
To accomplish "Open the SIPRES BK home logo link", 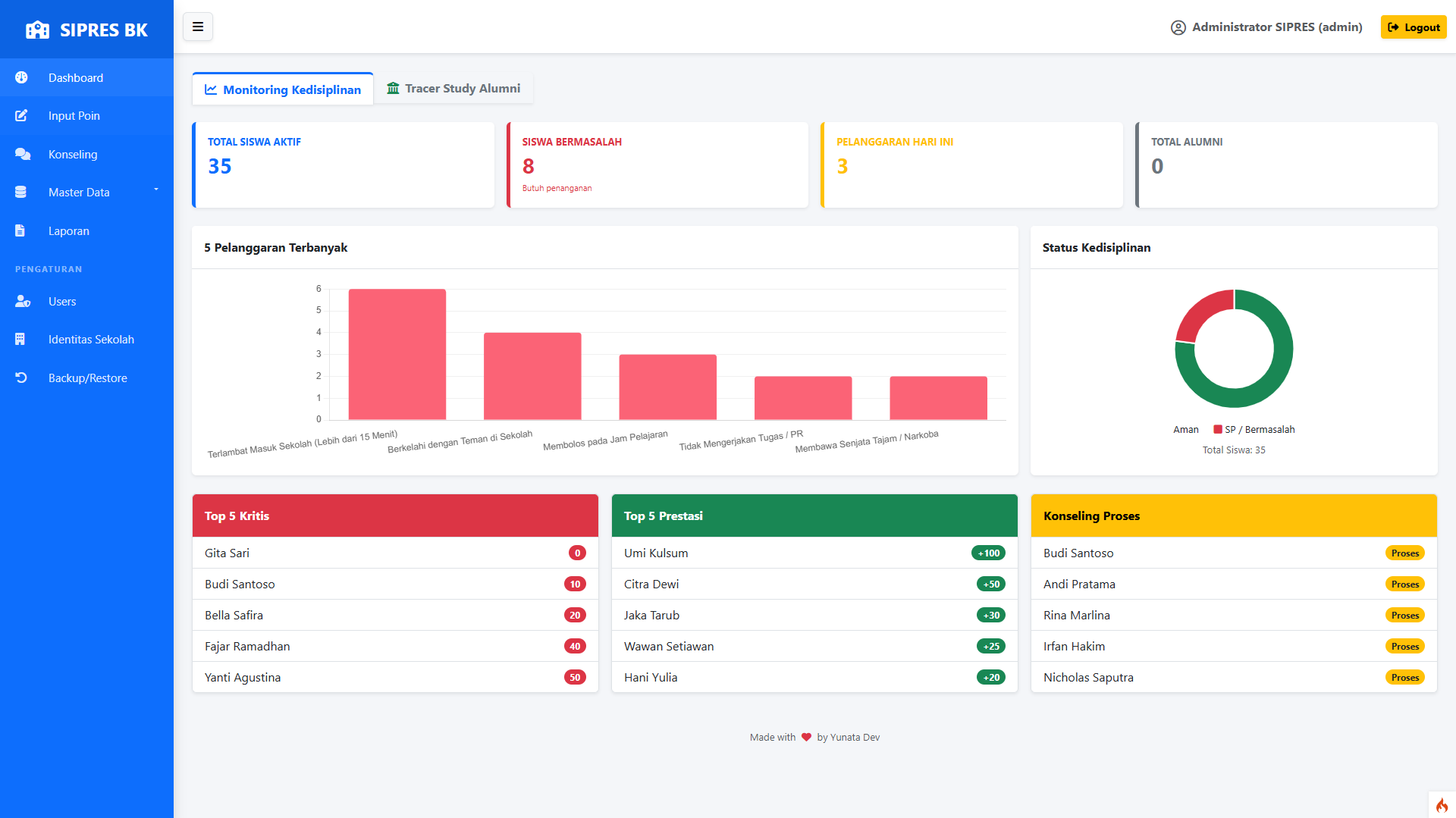I will coord(86,30).
